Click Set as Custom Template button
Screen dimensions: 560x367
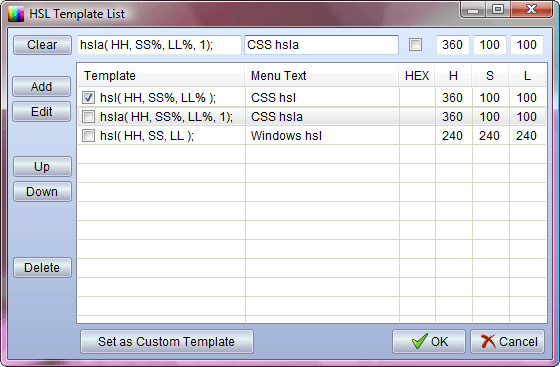tap(167, 342)
